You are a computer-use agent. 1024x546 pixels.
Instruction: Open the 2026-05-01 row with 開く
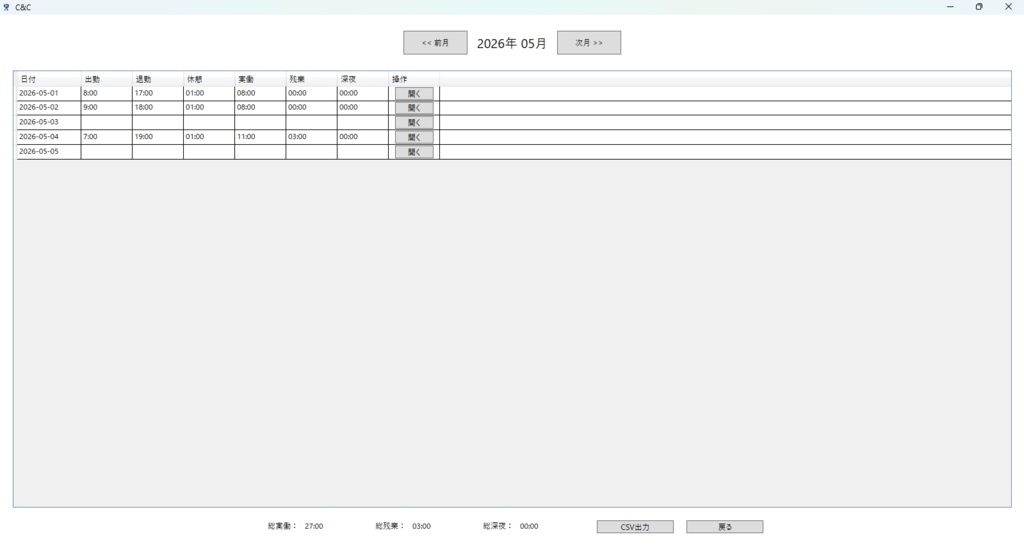(x=414, y=93)
